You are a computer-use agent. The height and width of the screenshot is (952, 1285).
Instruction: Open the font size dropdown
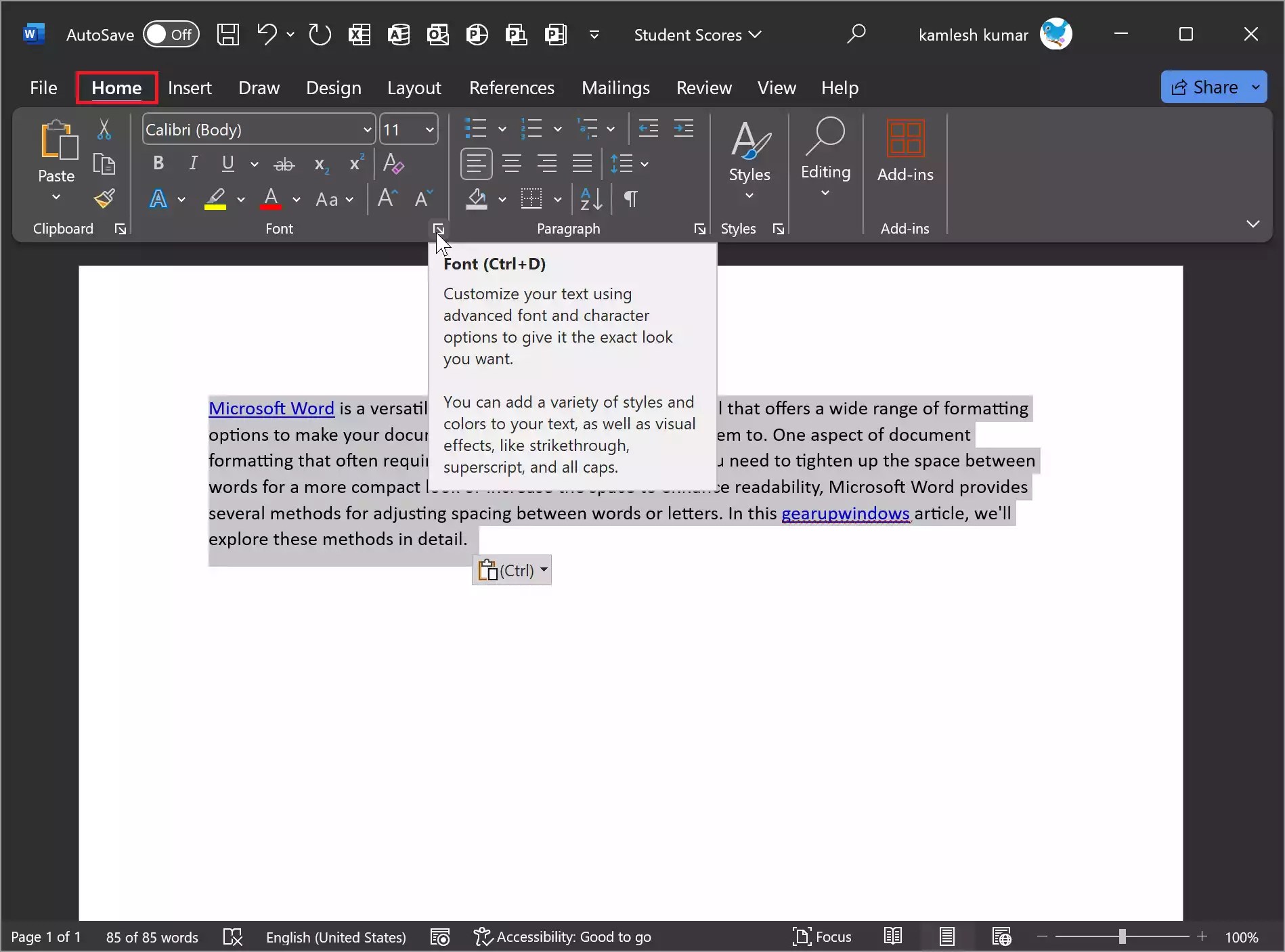click(429, 129)
